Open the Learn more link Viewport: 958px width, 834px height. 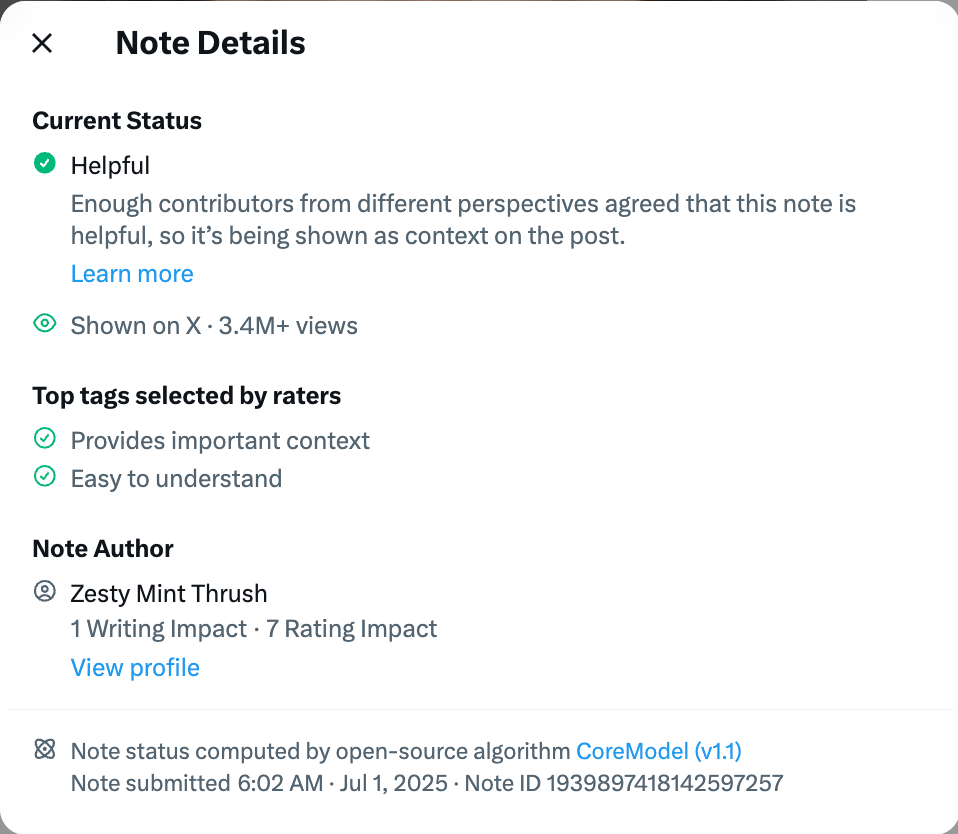132,274
